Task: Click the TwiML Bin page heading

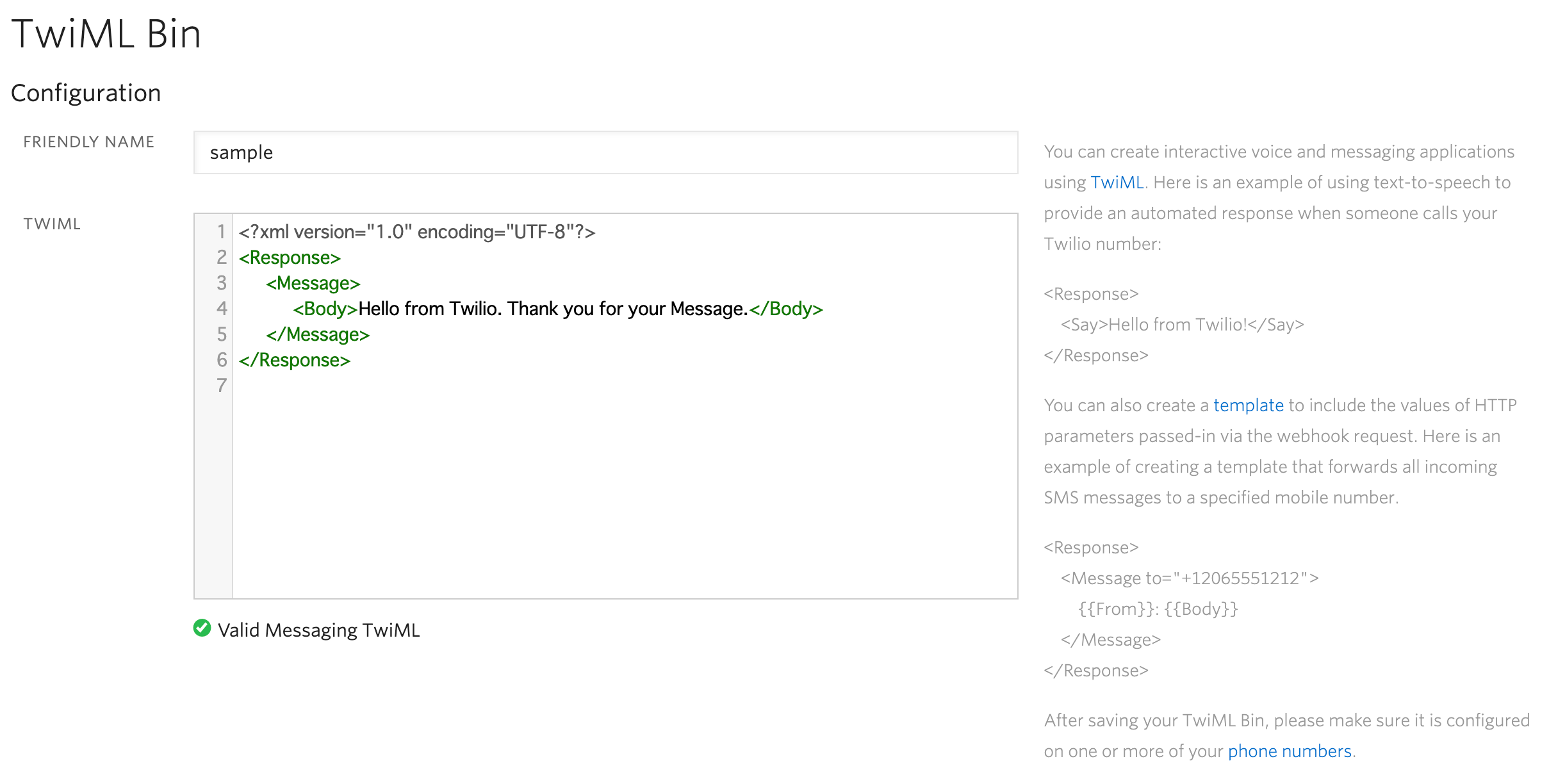Action: tap(106, 34)
